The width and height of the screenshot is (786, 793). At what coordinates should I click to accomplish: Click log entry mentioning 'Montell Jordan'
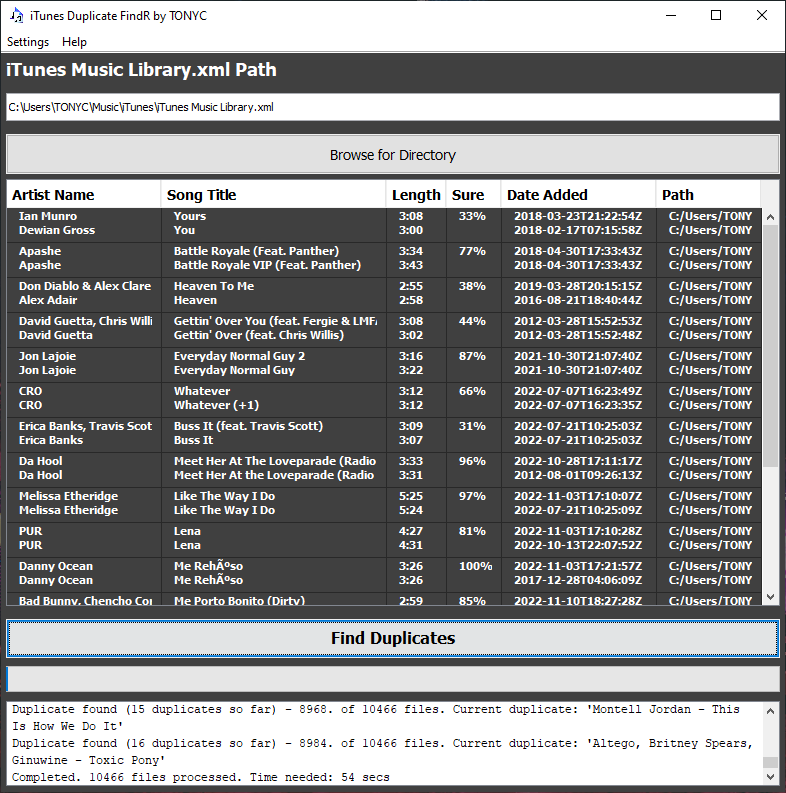coord(376,718)
